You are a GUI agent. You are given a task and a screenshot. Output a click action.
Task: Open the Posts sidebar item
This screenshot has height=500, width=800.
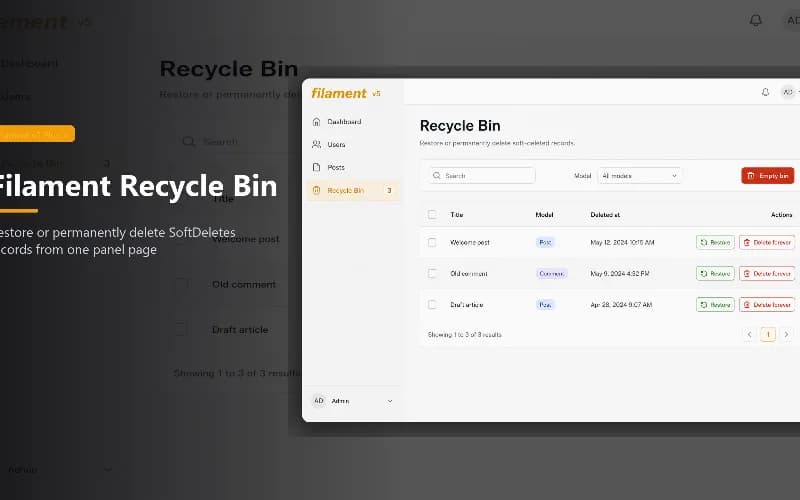coord(352,167)
